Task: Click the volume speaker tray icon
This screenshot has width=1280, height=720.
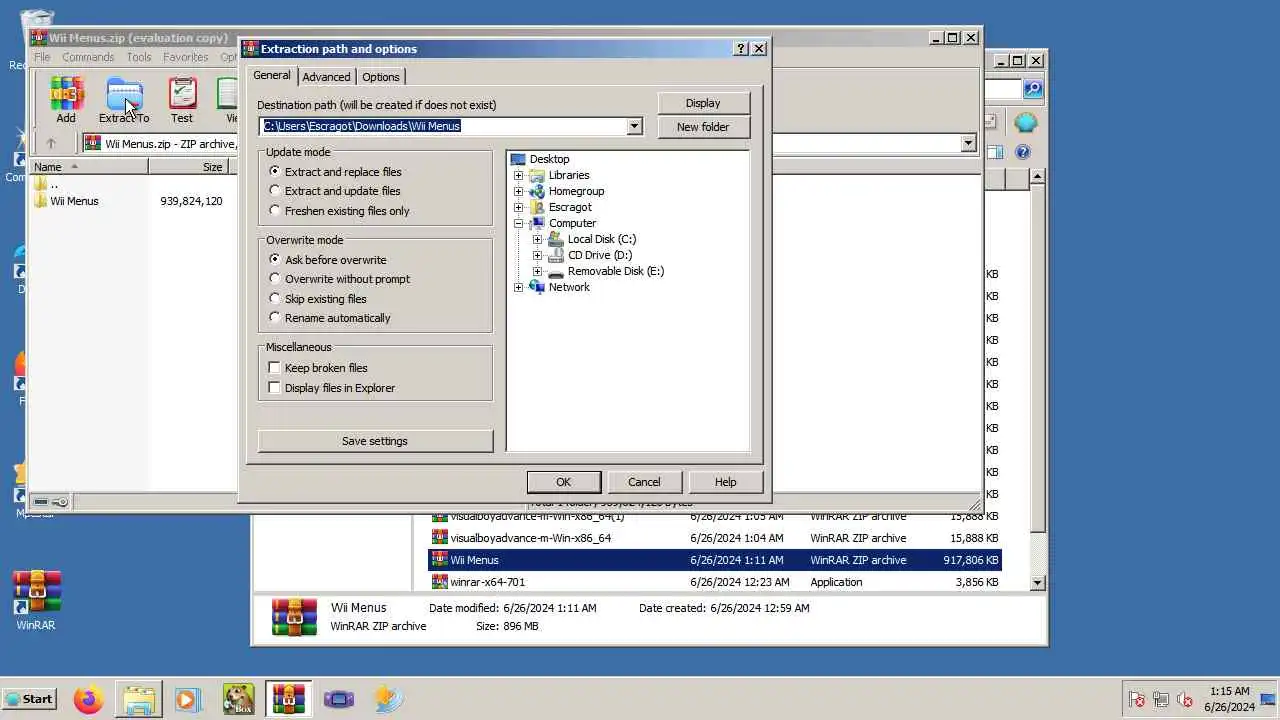Action: [x=1185, y=699]
